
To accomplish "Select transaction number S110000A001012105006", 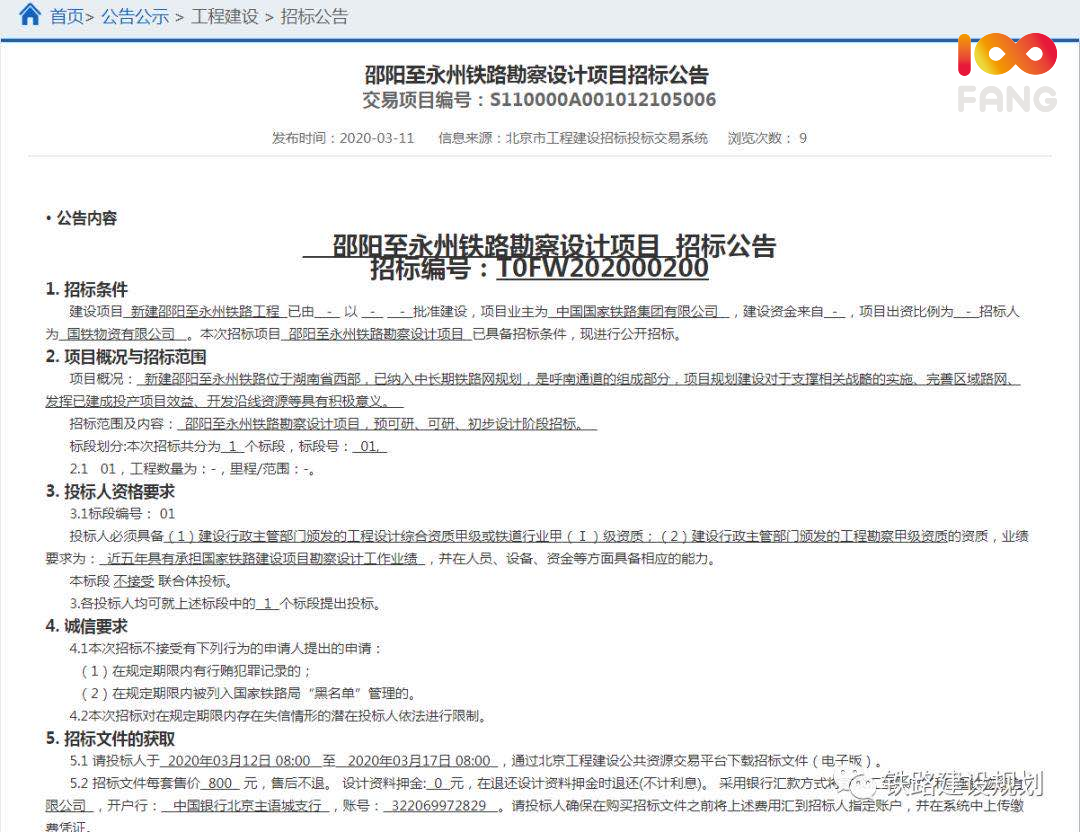I will (603, 100).
